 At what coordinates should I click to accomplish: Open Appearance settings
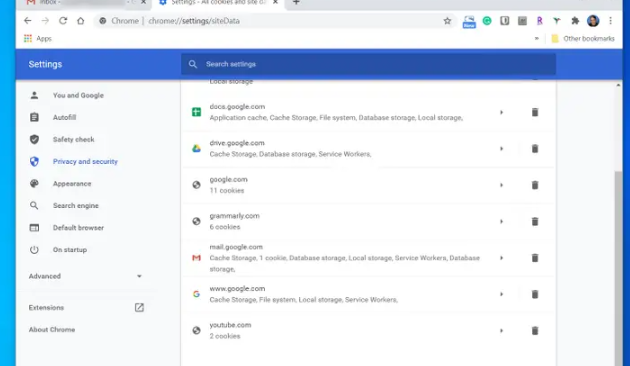(72, 184)
